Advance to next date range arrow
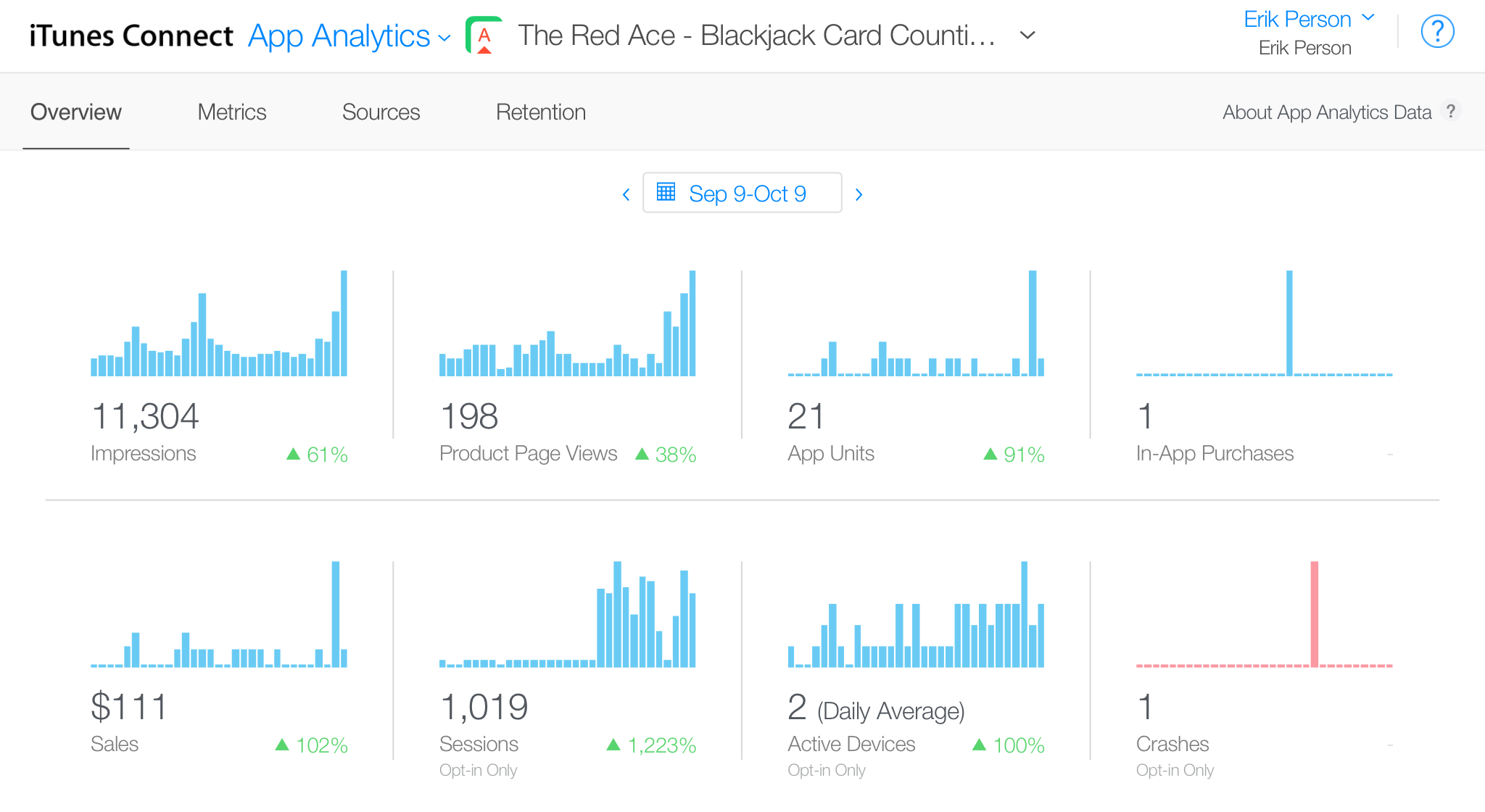The height and width of the screenshot is (812, 1485). [x=859, y=194]
